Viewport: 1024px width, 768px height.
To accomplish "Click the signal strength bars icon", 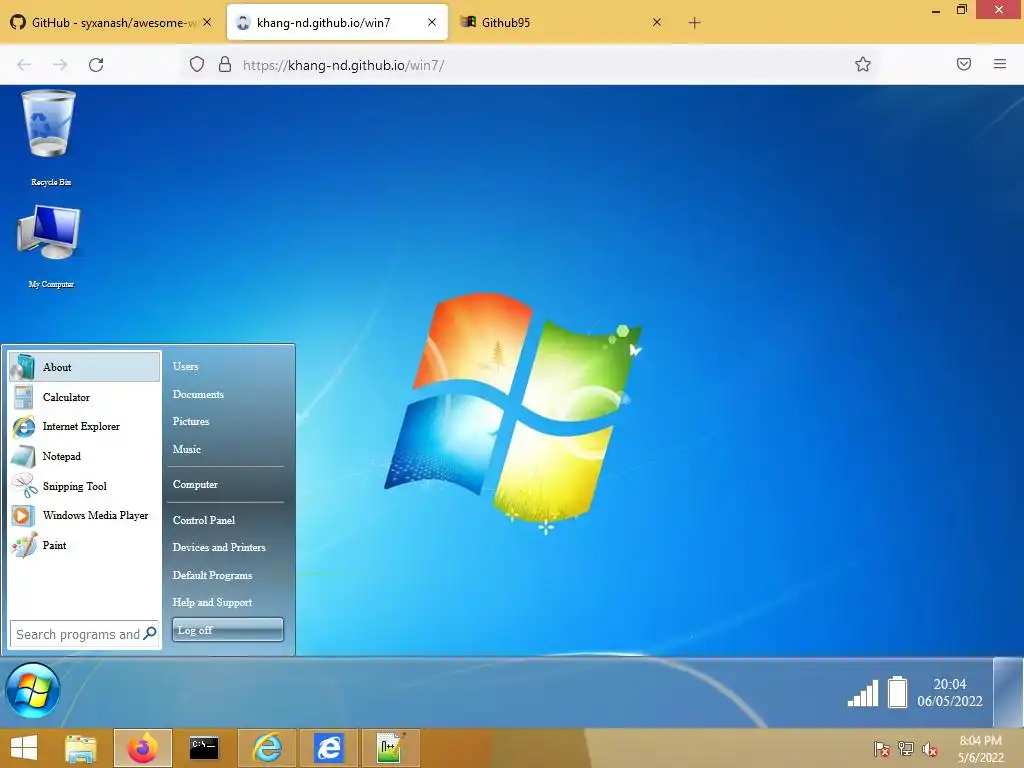I will pyautogui.click(x=863, y=693).
